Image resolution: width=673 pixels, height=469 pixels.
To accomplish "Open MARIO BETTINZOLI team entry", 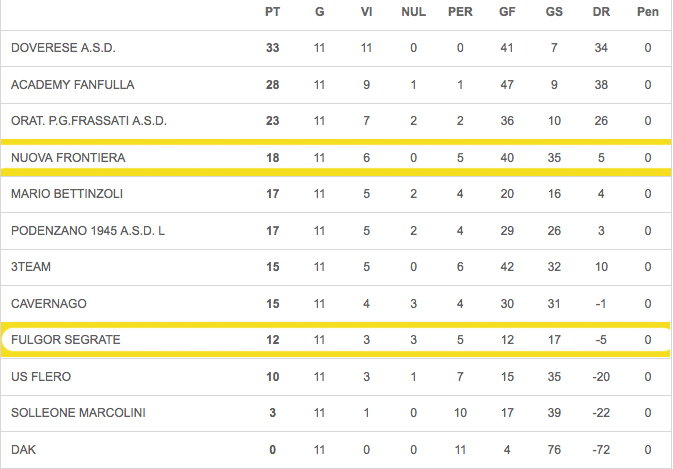I will 66,194.
